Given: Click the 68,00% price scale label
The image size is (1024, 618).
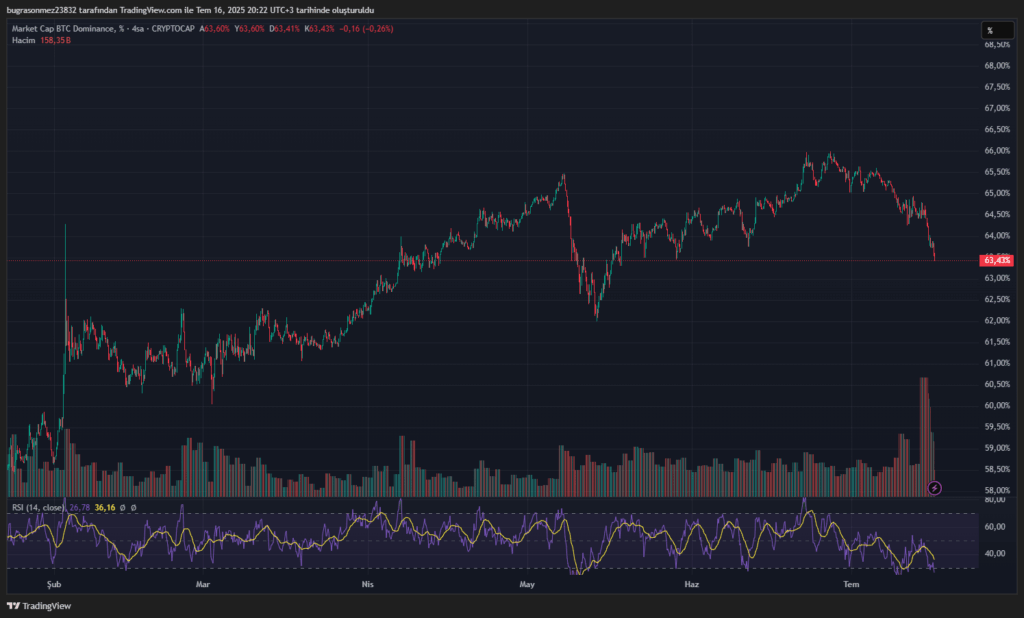Looking at the screenshot, I should pos(997,66).
